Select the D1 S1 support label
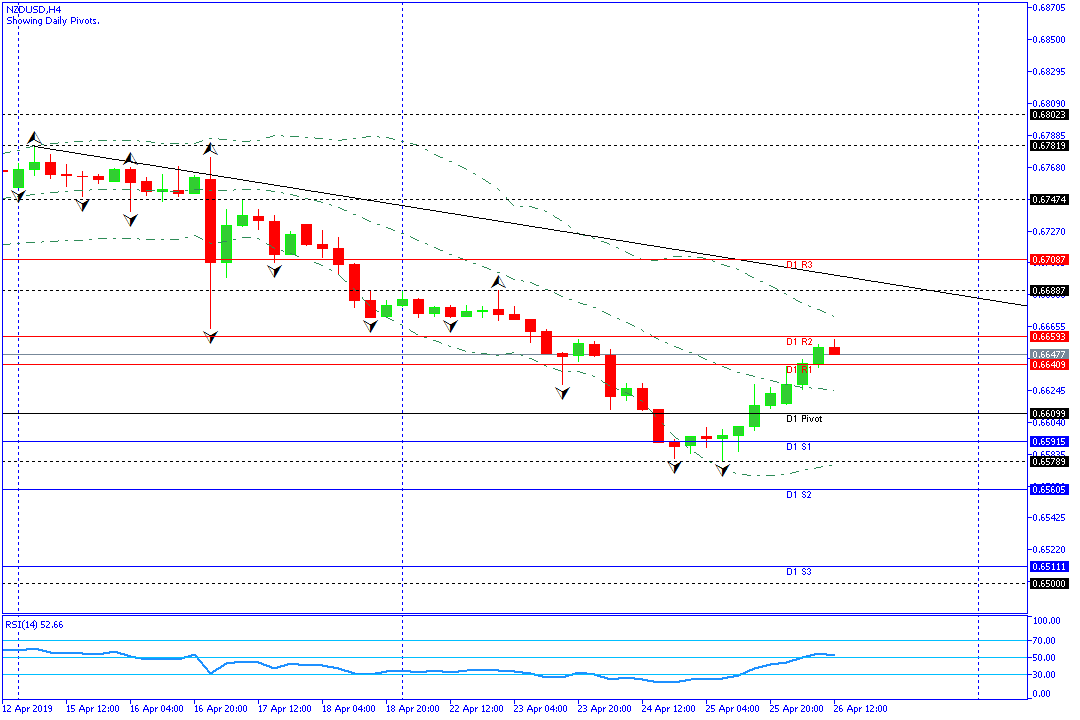Image resolution: width=1080 pixels, height=720 pixels. pyautogui.click(x=799, y=446)
